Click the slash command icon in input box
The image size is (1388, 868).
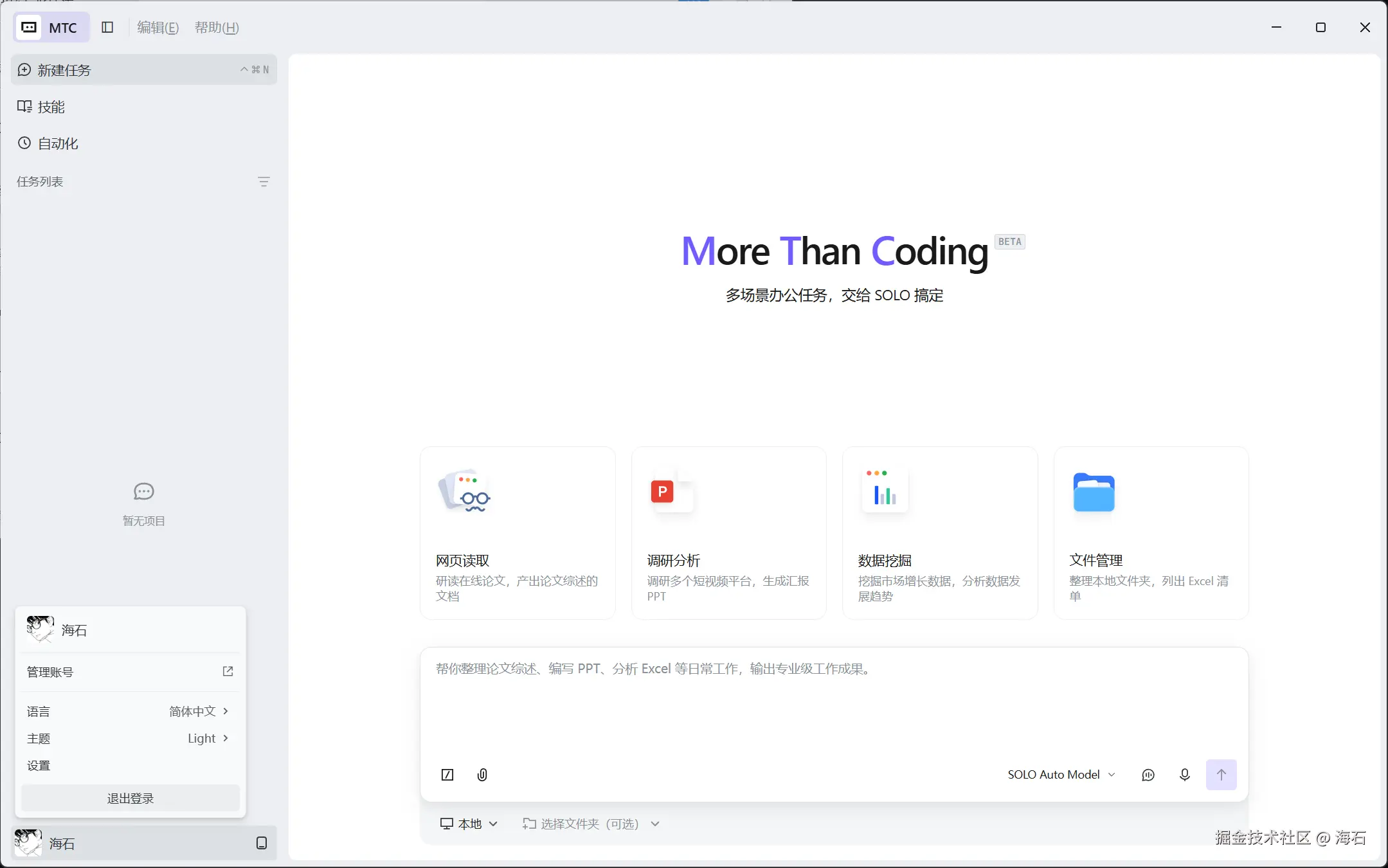point(447,775)
